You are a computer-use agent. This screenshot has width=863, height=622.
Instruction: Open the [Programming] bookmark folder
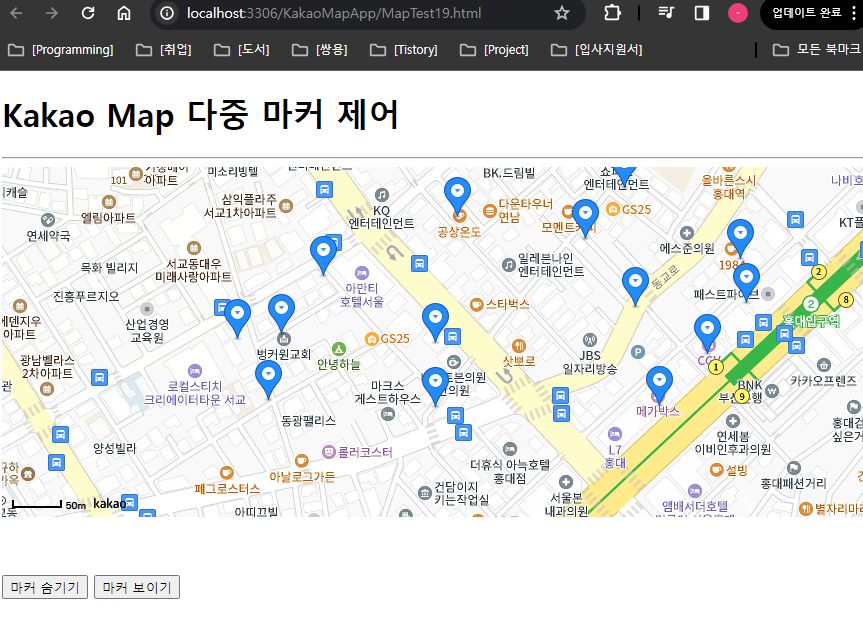click(x=61, y=50)
